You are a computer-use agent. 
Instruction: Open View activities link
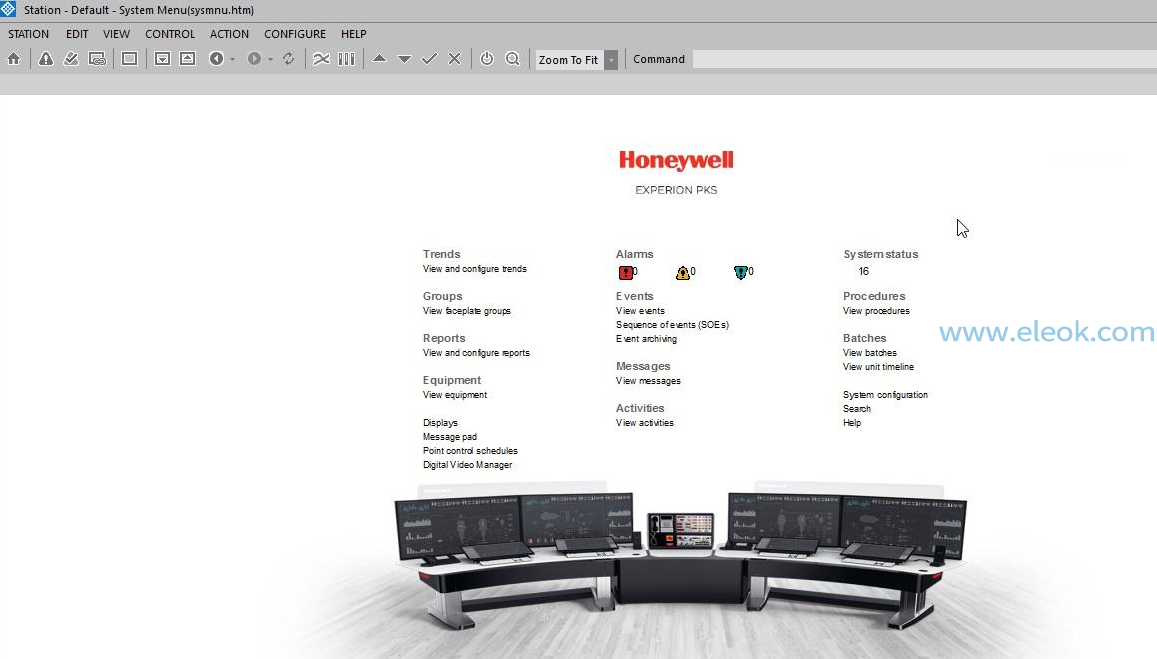[644, 424]
